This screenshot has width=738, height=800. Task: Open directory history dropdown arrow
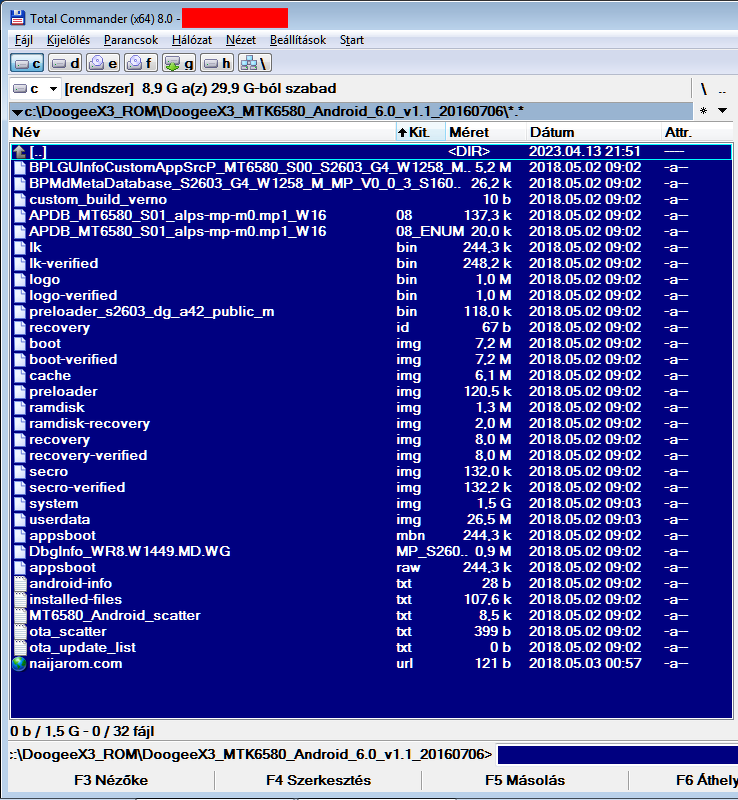click(x=722, y=111)
